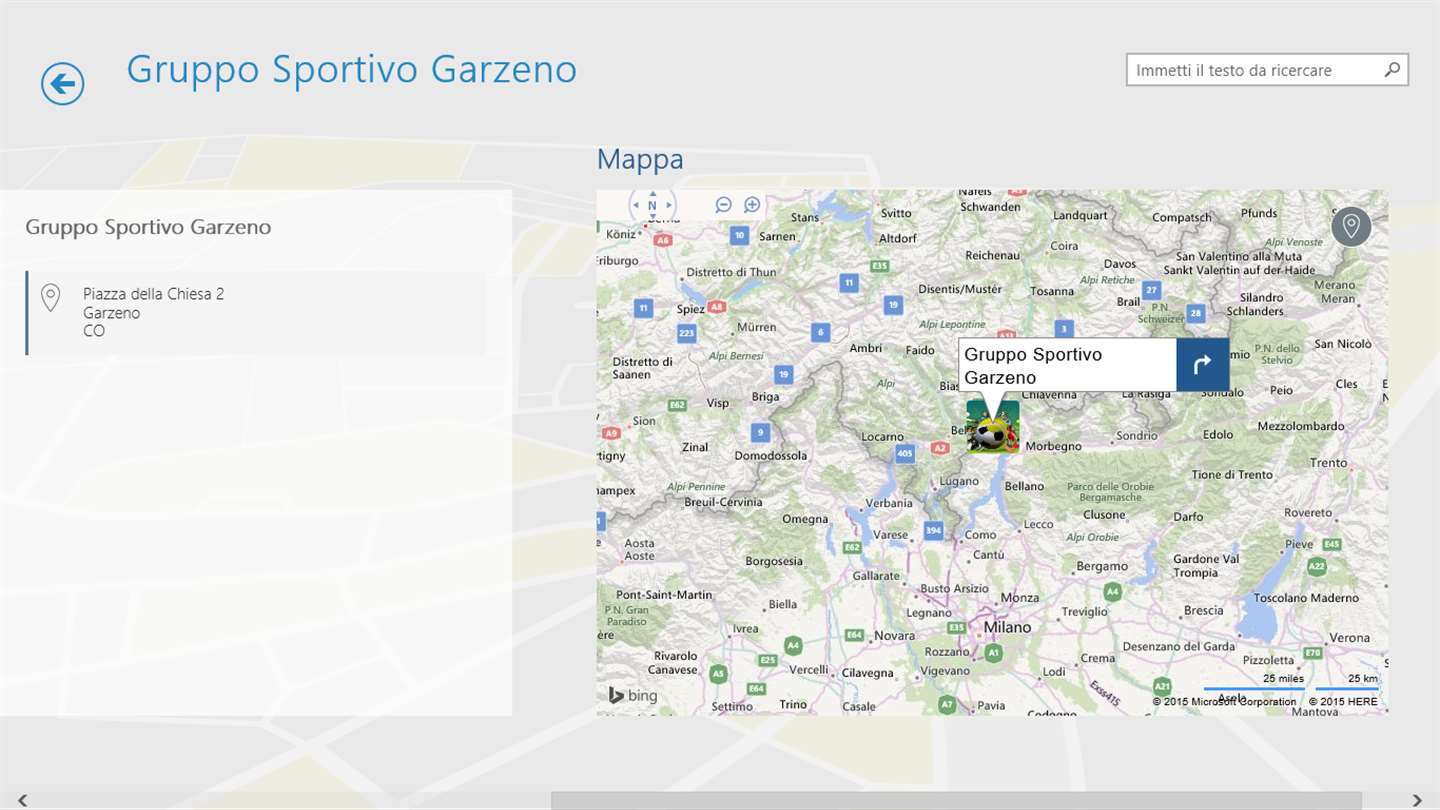Click the soccer ball map marker
Image resolution: width=1440 pixels, height=810 pixels.
pos(993,427)
